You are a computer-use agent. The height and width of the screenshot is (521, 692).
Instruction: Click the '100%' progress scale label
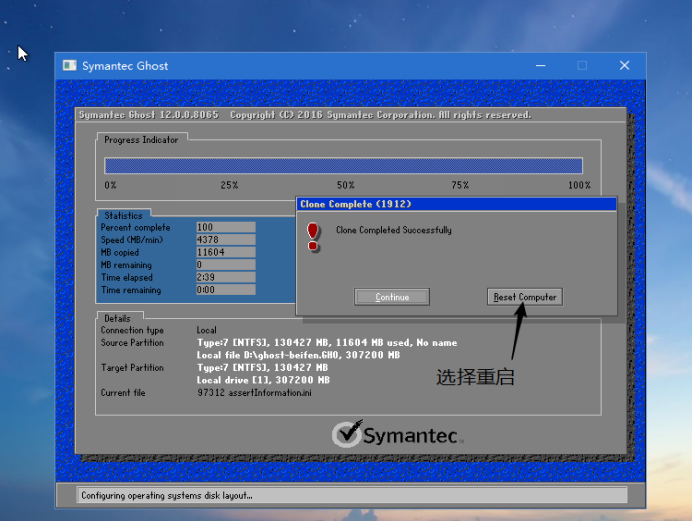coord(579,185)
